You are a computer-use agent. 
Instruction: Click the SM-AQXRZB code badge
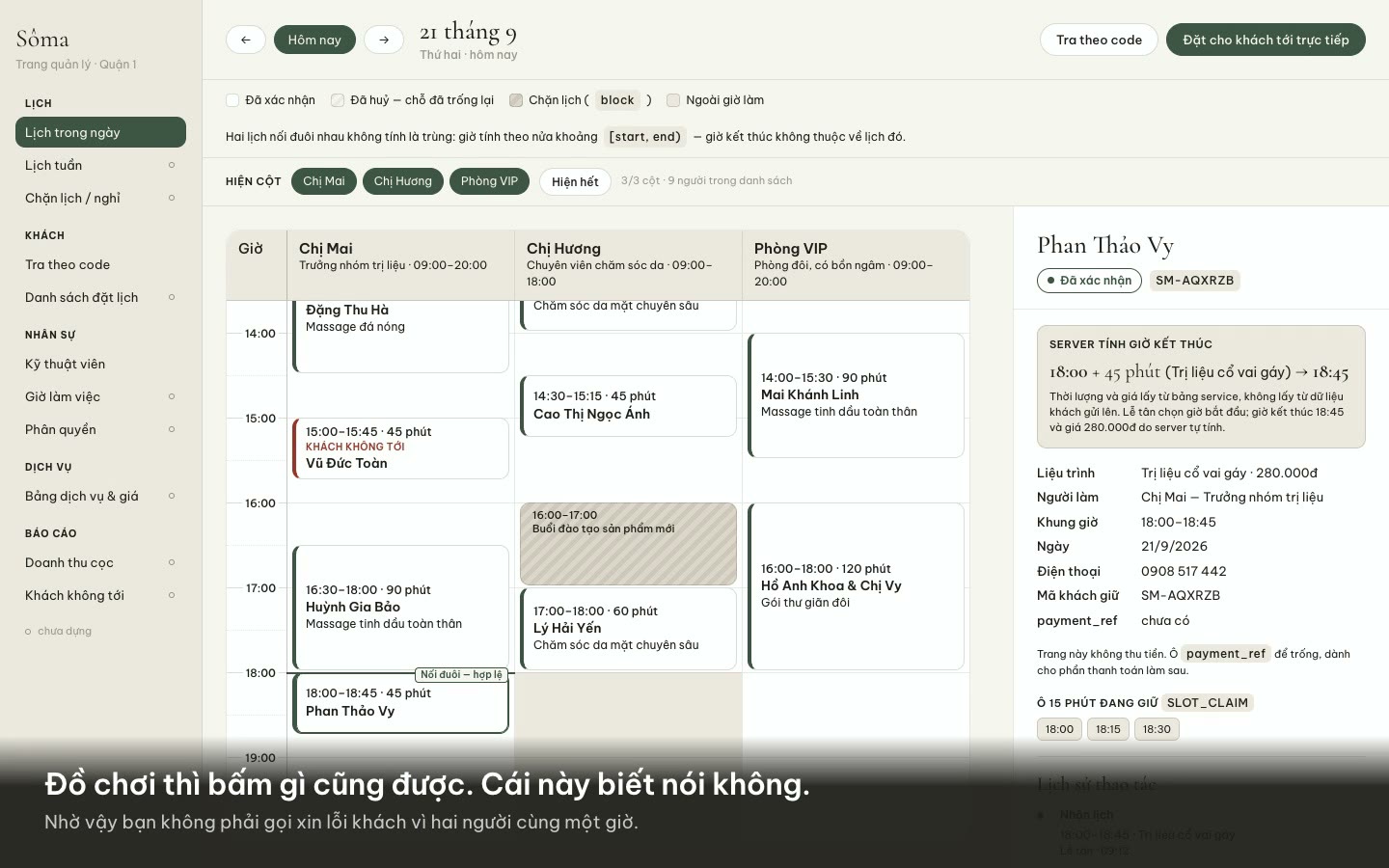pos(1194,281)
